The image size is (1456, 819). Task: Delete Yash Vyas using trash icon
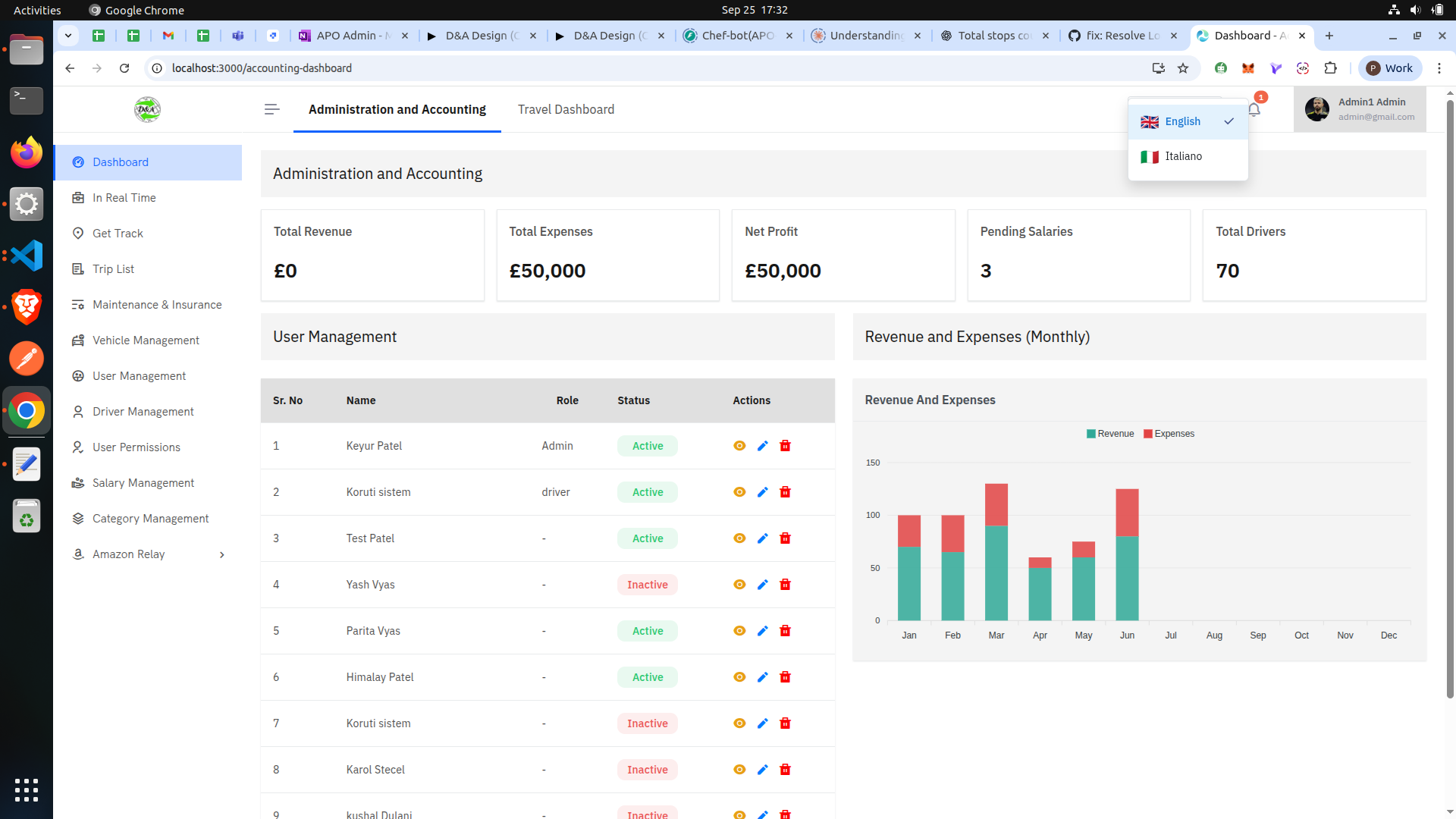pyautogui.click(x=785, y=585)
